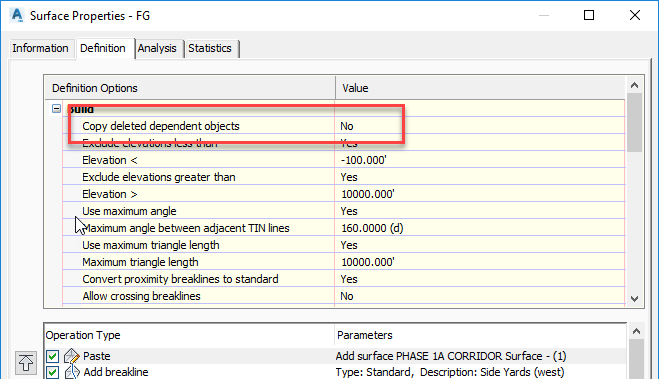Click the definition options scroll down arrow

tap(635, 299)
